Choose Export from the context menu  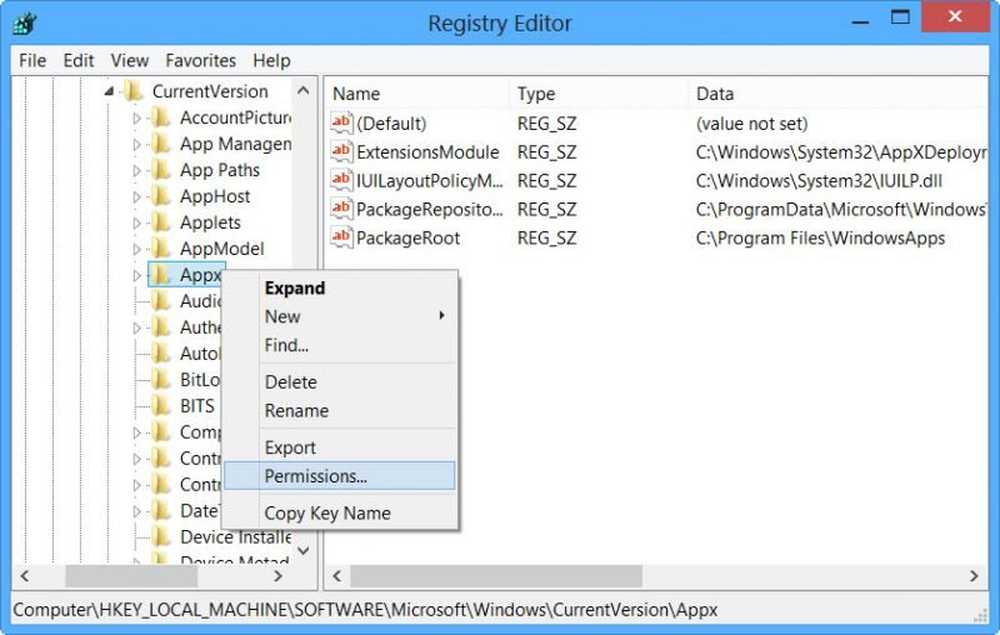(340, 448)
